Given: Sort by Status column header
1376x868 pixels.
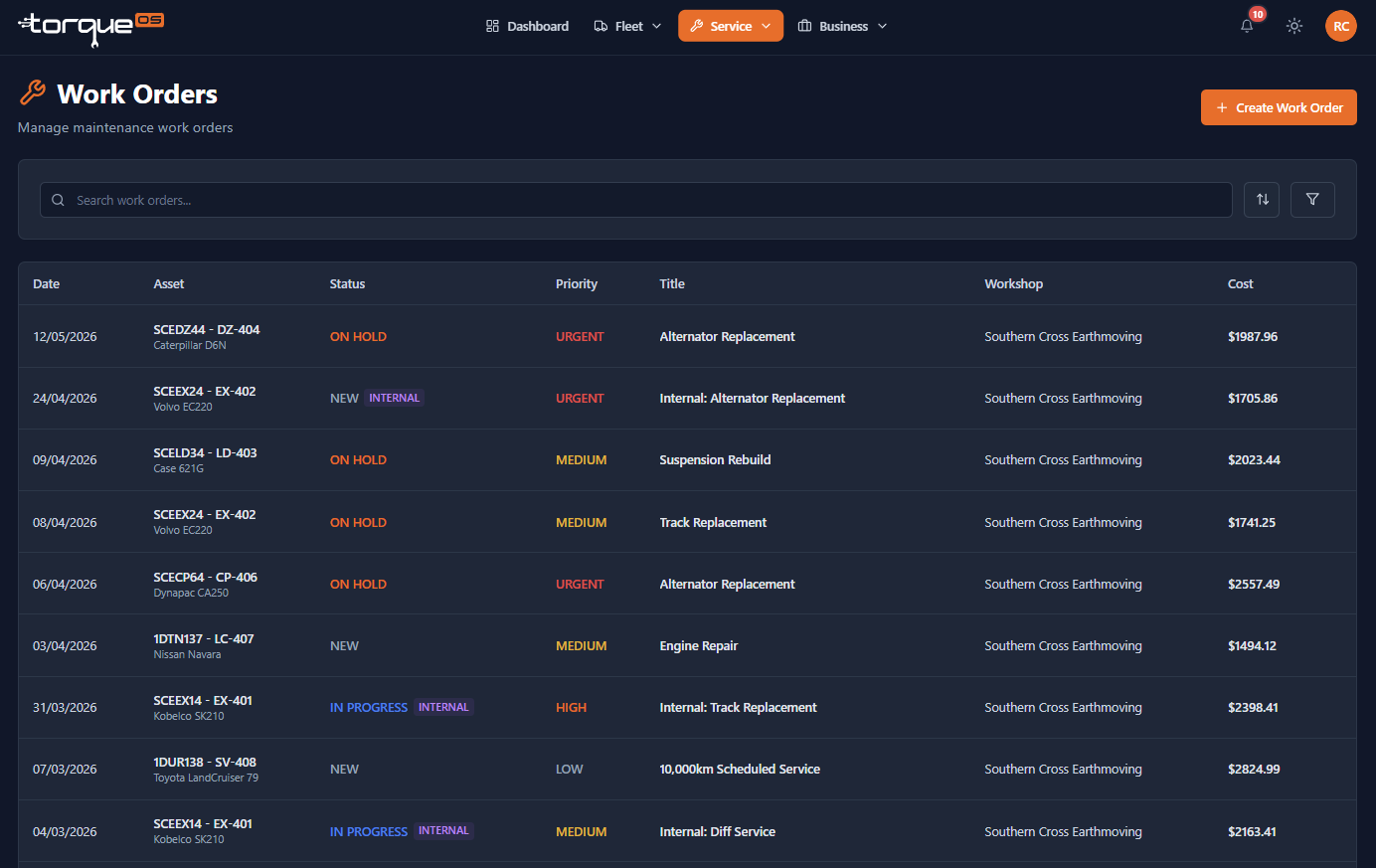Looking at the screenshot, I should point(347,283).
